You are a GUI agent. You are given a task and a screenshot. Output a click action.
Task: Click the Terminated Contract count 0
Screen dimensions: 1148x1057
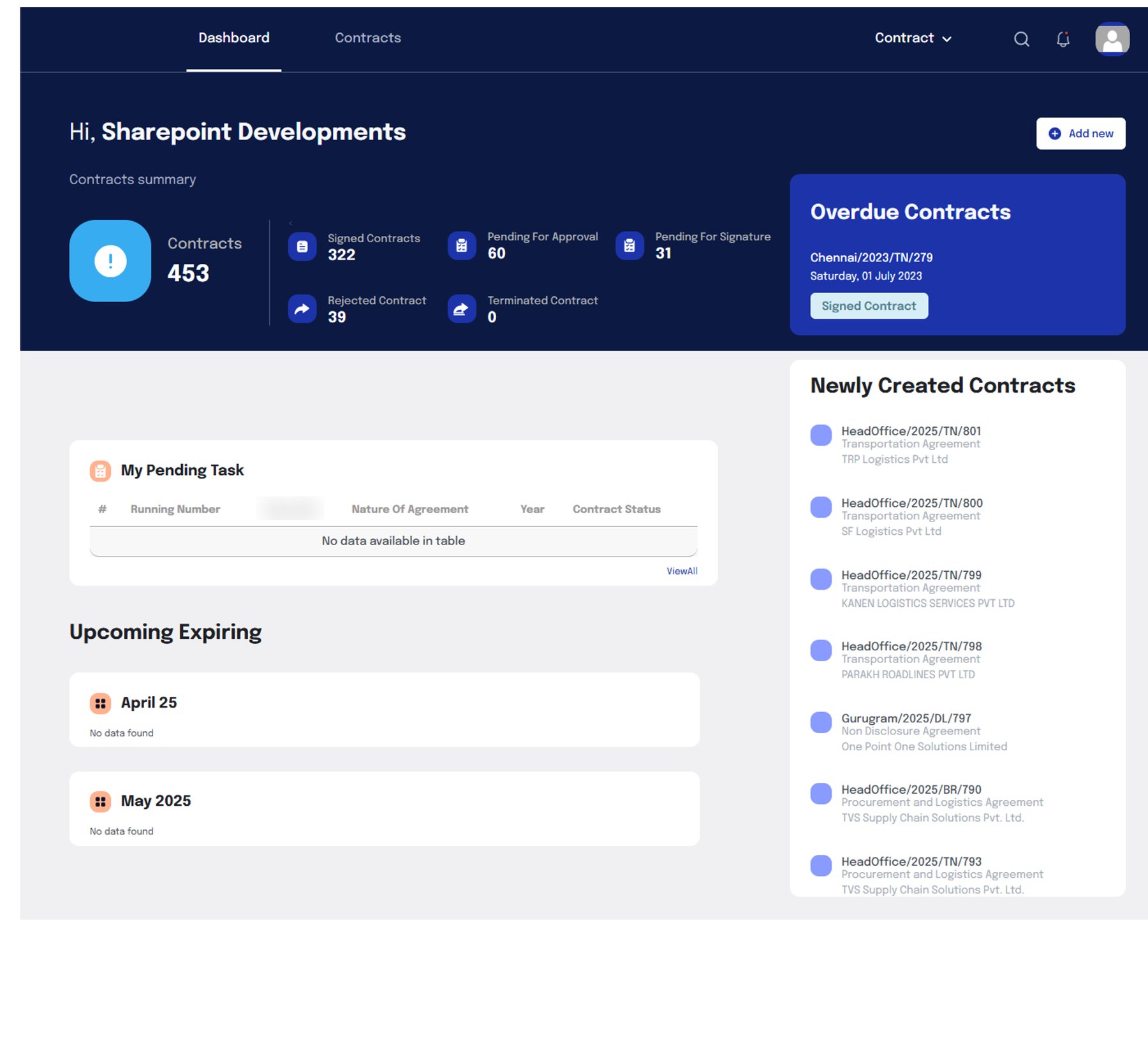click(492, 317)
